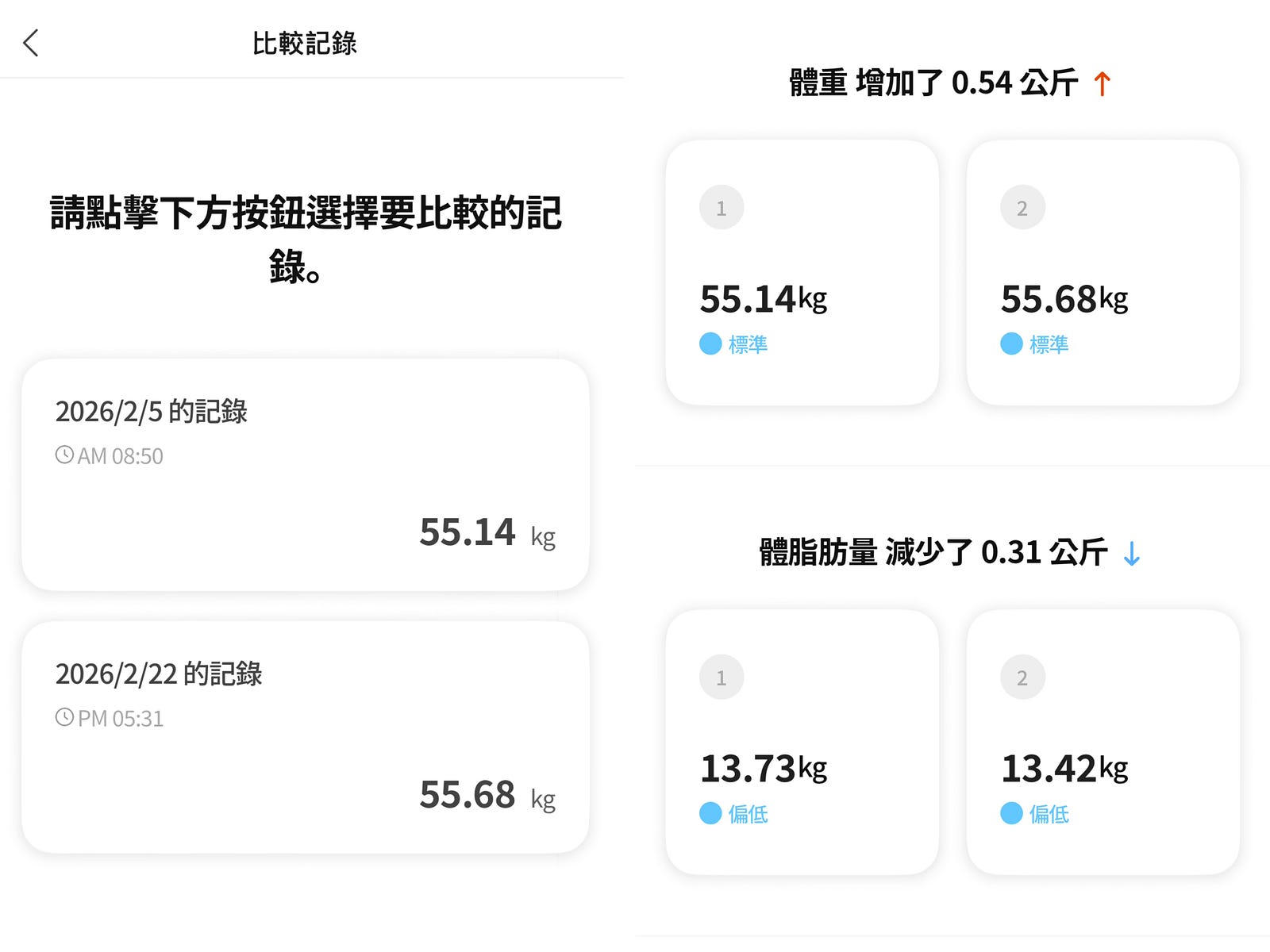Tap number 2 badge in weight card
The width and height of the screenshot is (1270, 952).
pyautogui.click(x=1022, y=208)
